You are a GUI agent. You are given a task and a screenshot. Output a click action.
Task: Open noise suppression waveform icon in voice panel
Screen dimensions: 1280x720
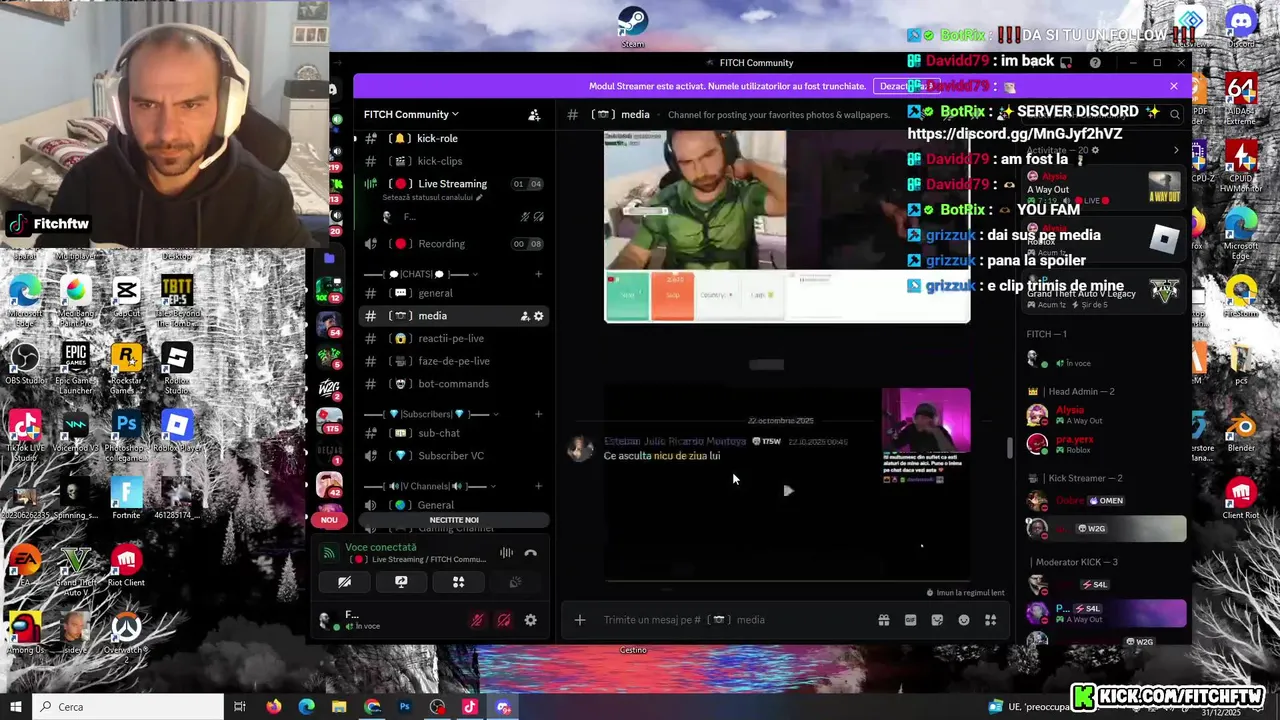507,553
